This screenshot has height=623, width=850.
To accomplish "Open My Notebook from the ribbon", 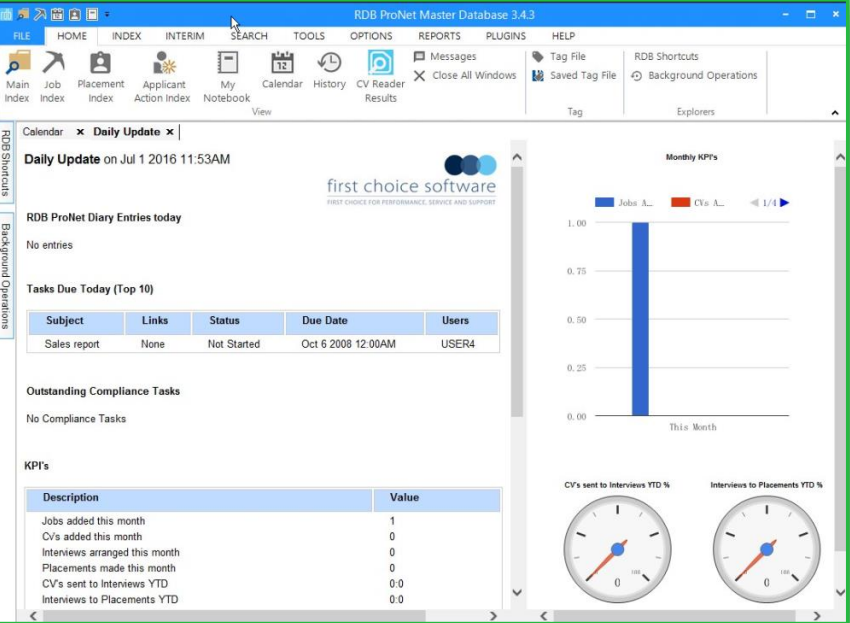I will pos(227,76).
